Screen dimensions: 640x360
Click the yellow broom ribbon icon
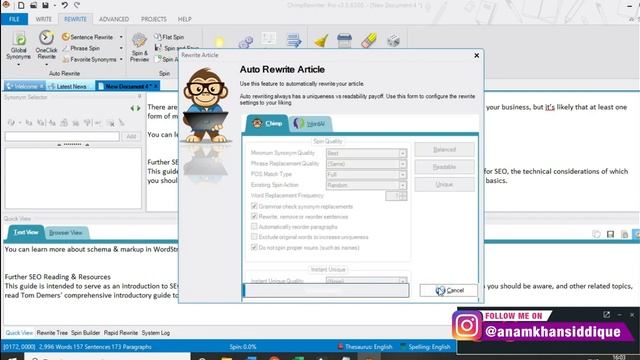tap(321, 40)
